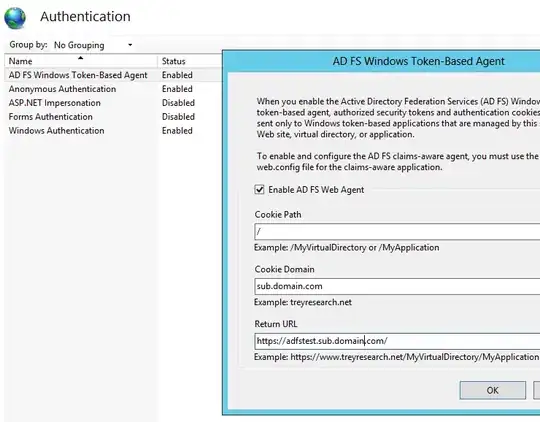Click the Authentication globe icon

pyautogui.click(x=15, y=18)
